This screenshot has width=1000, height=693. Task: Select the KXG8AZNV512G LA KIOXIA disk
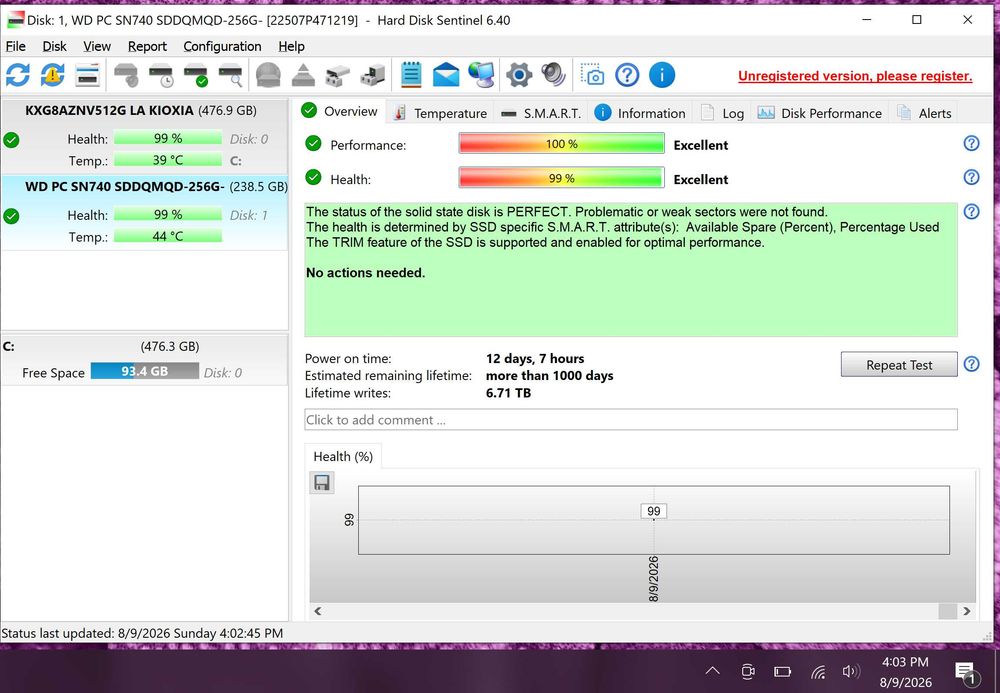click(x=144, y=136)
